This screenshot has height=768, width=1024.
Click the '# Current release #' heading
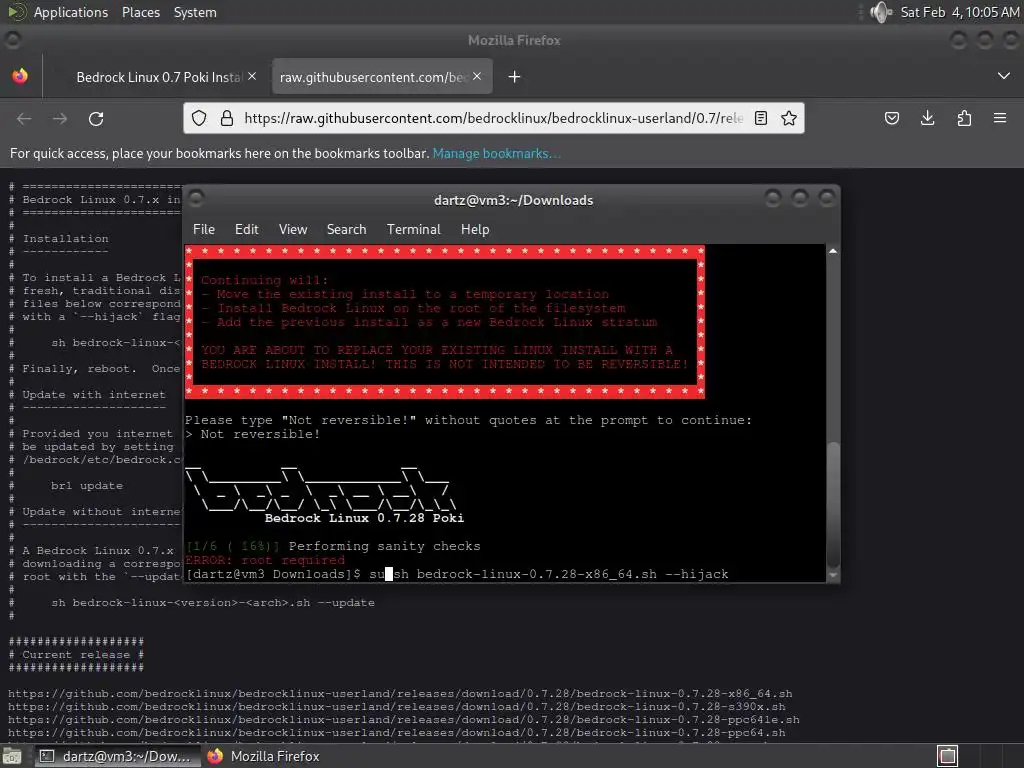76,654
